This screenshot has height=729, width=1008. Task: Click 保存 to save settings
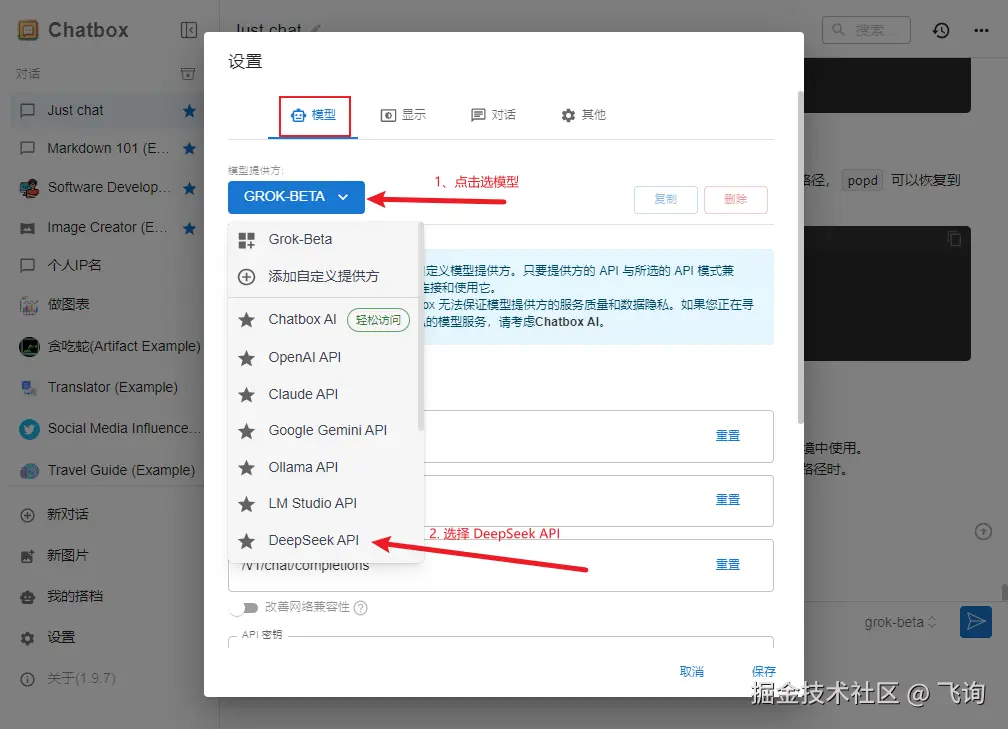pyautogui.click(x=763, y=672)
